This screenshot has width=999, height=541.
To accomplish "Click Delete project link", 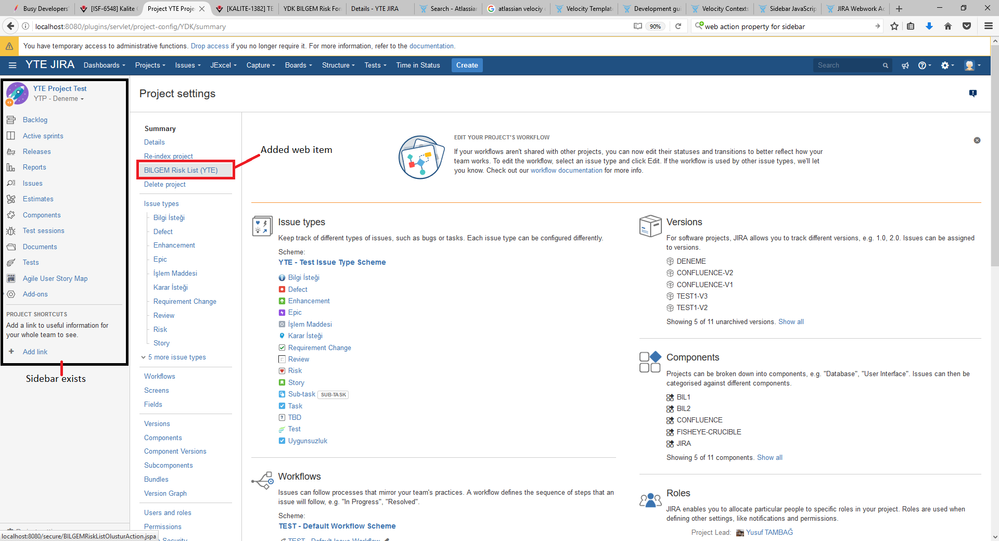I will (x=164, y=184).
